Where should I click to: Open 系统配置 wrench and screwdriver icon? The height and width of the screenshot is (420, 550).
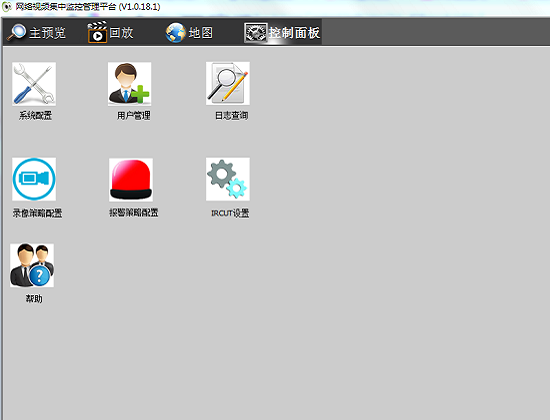34,84
